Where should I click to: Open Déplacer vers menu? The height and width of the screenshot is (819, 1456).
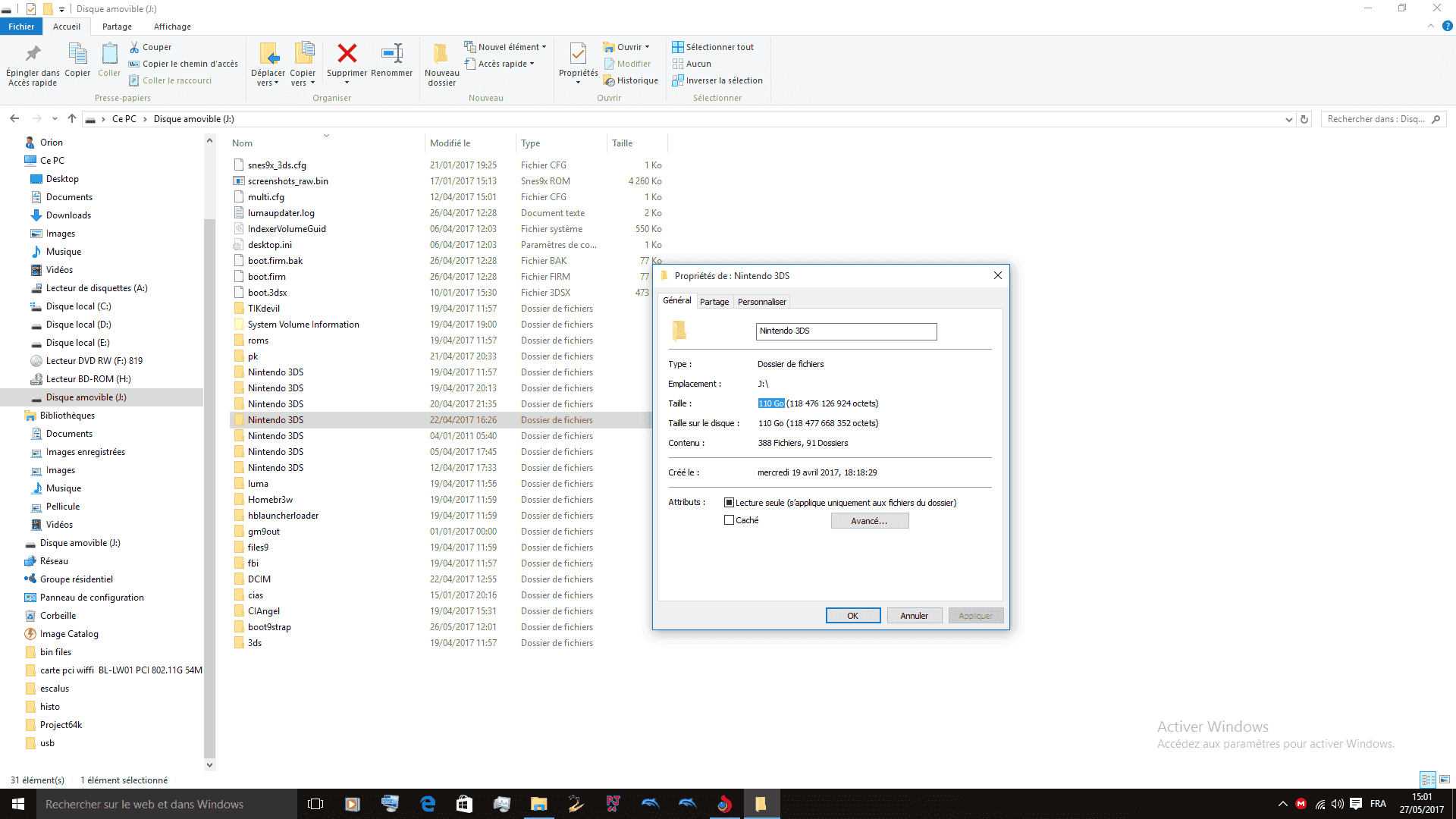(268, 64)
